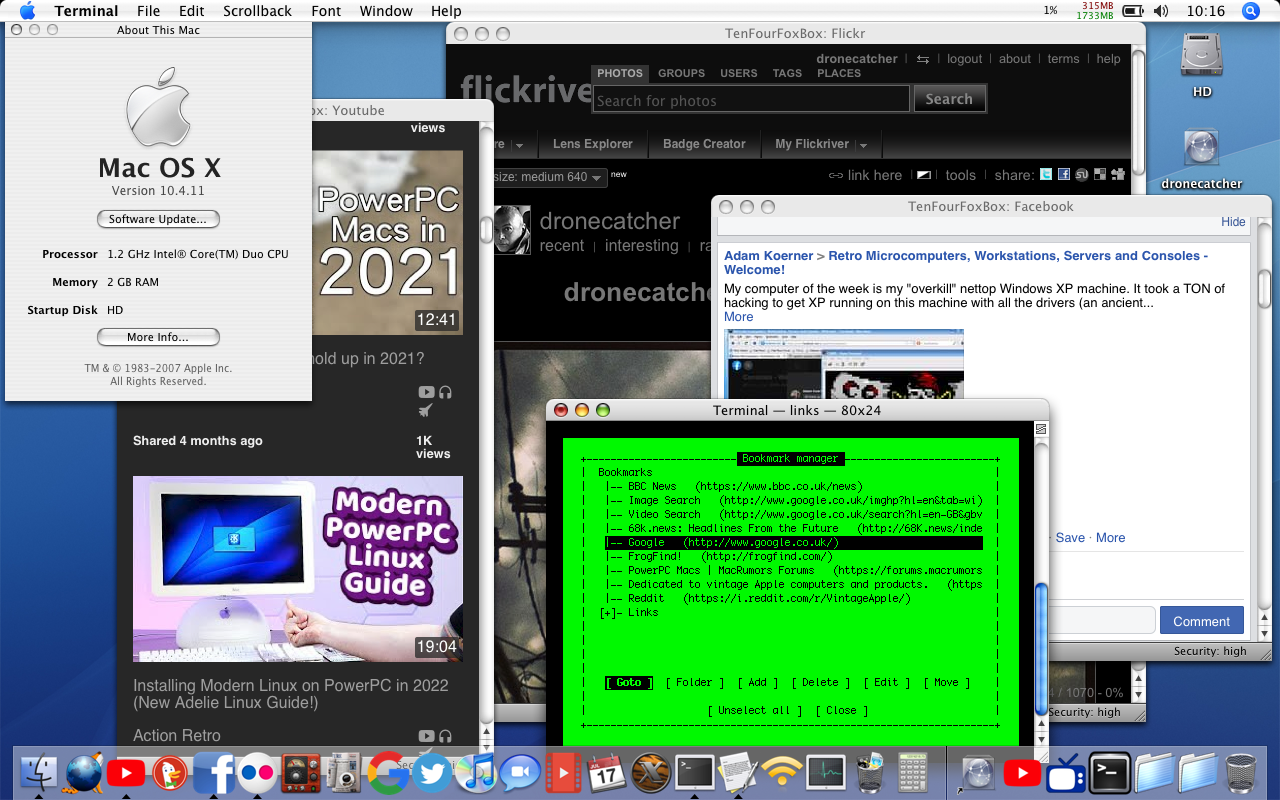Open the Font menu
1280x800 pixels.
pyautogui.click(x=326, y=11)
